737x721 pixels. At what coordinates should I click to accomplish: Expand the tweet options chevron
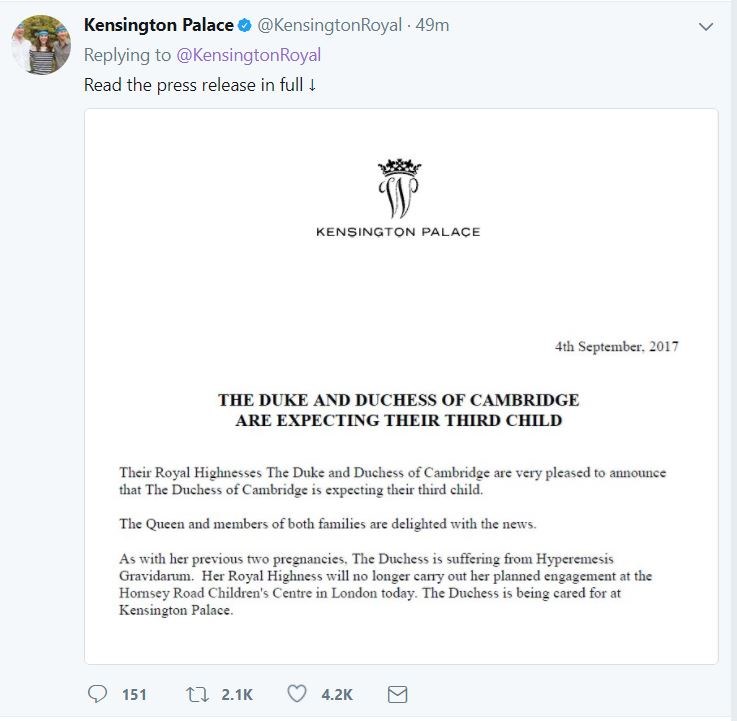706,26
